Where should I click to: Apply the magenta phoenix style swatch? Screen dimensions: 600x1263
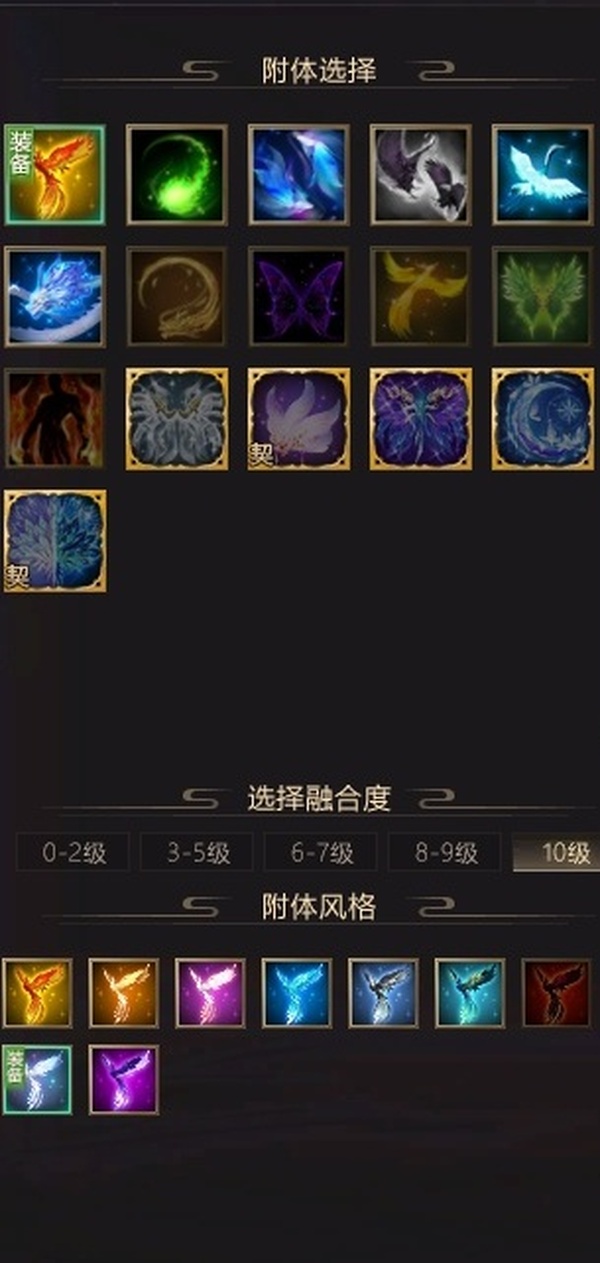pyautogui.click(x=210, y=993)
